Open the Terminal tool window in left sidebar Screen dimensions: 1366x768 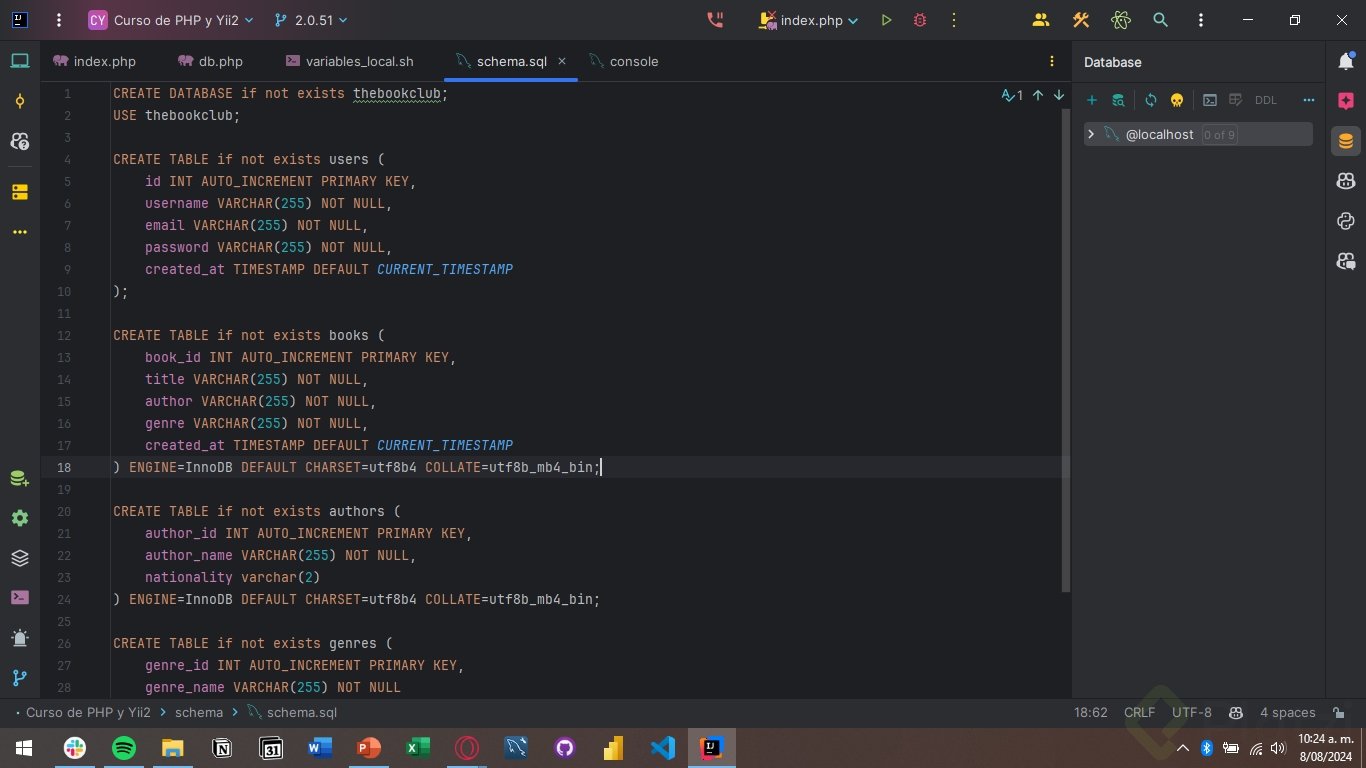point(20,597)
